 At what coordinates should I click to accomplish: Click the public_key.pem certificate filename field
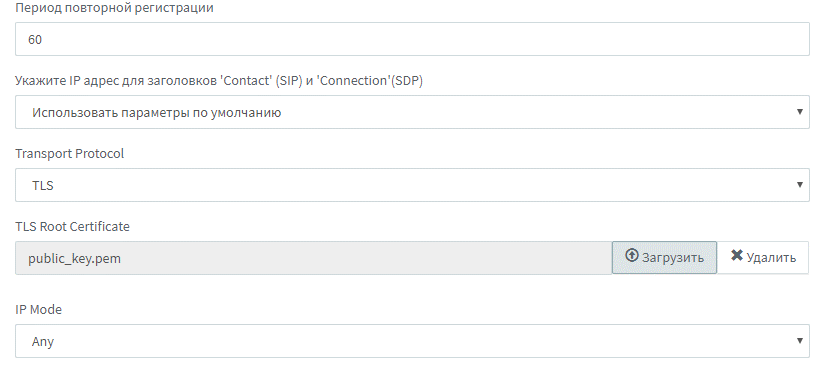(x=314, y=258)
